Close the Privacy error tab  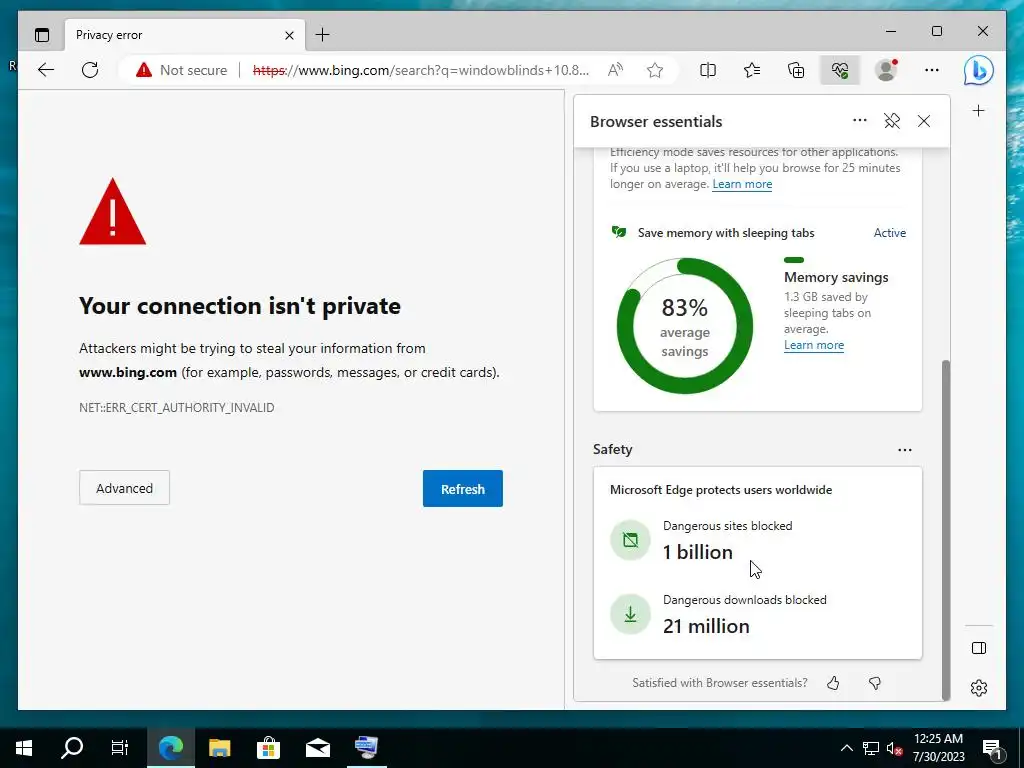[x=289, y=35]
